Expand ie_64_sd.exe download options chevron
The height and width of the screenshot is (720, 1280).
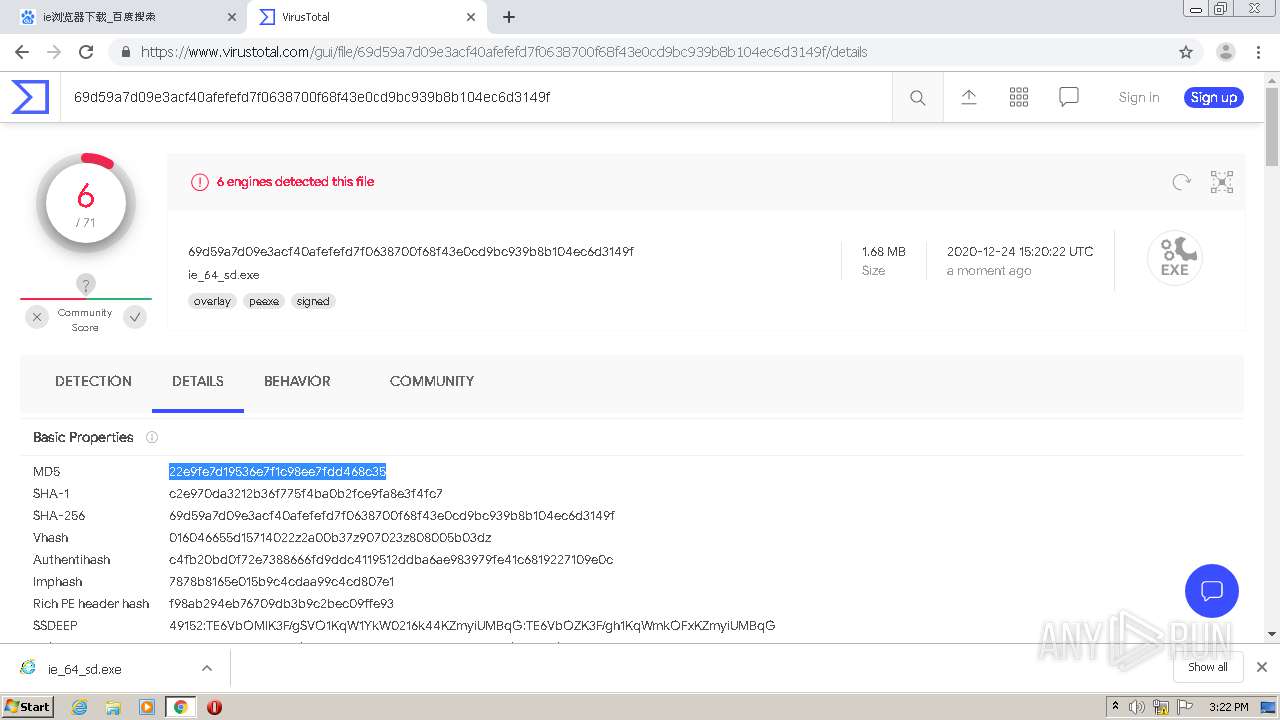click(x=207, y=668)
